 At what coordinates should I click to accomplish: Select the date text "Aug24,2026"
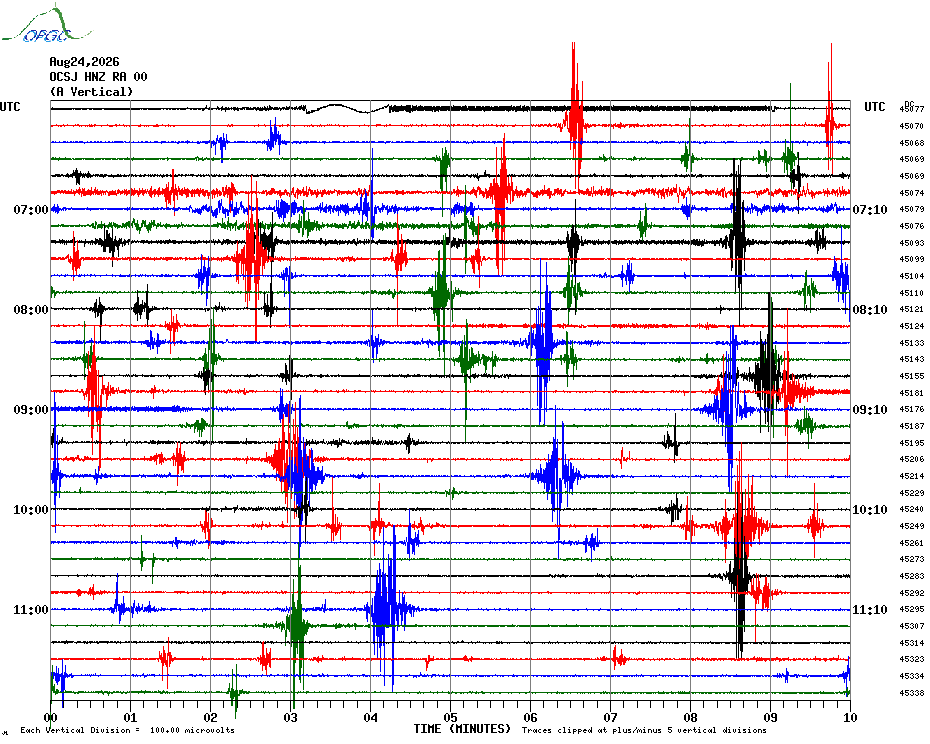click(x=84, y=62)
